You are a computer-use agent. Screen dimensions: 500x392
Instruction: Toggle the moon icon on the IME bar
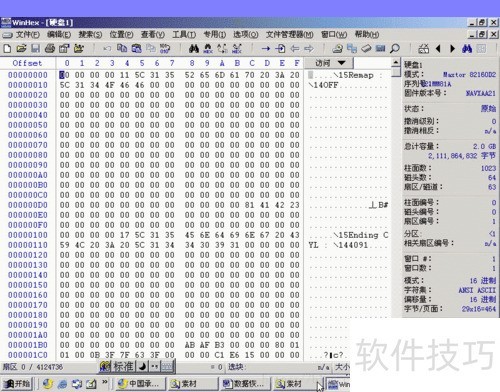[x=142, y=366]
